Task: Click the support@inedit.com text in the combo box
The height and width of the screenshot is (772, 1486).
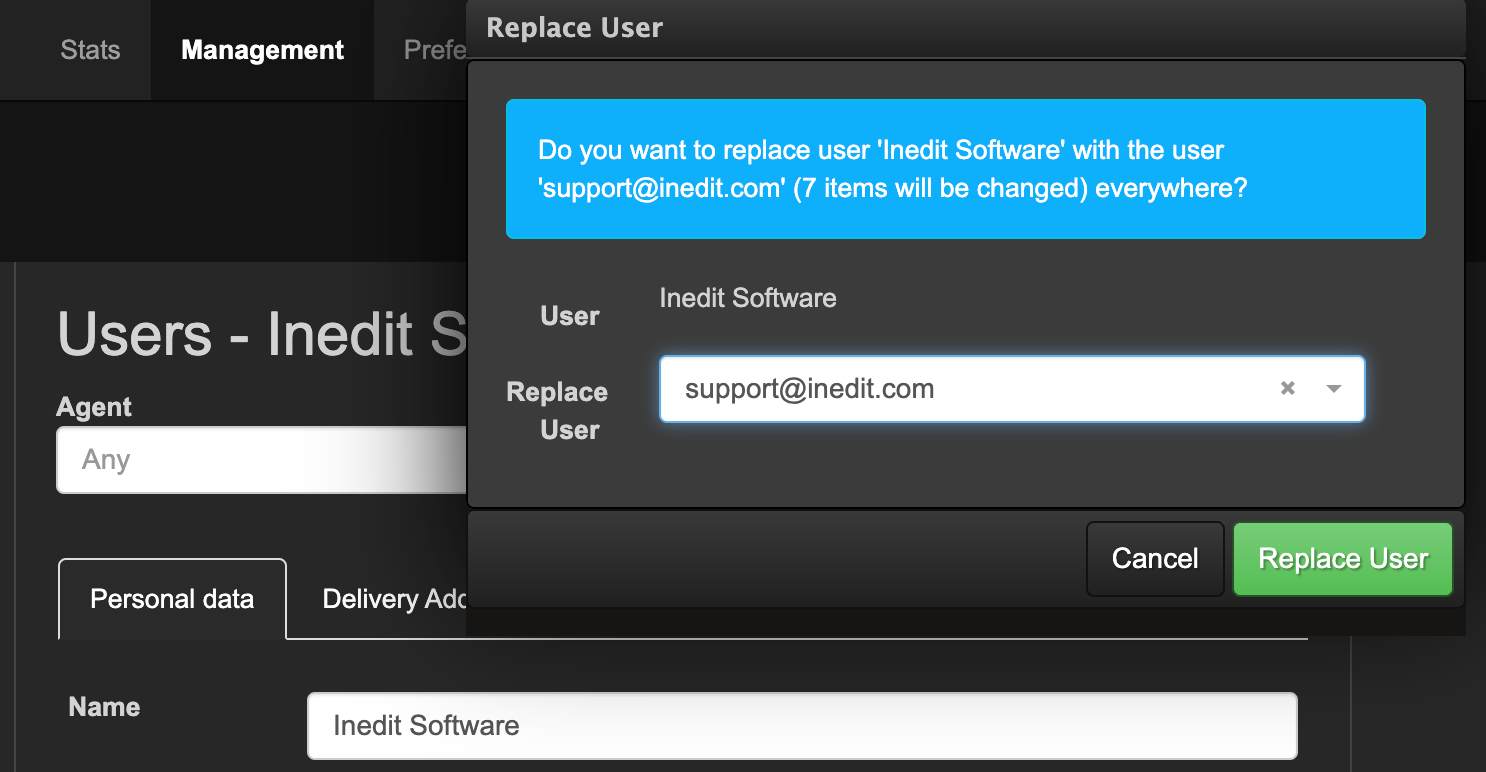Action: 810,389
